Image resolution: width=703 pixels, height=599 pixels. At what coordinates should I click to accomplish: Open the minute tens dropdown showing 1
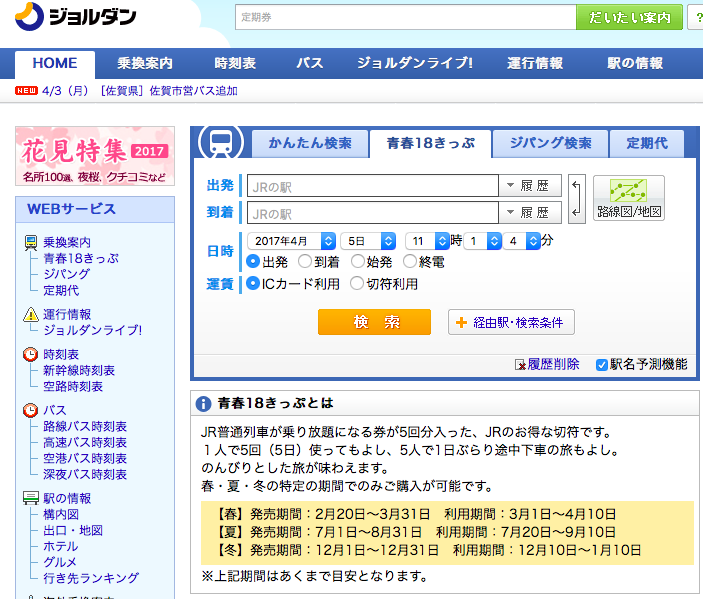coord(482,241)
